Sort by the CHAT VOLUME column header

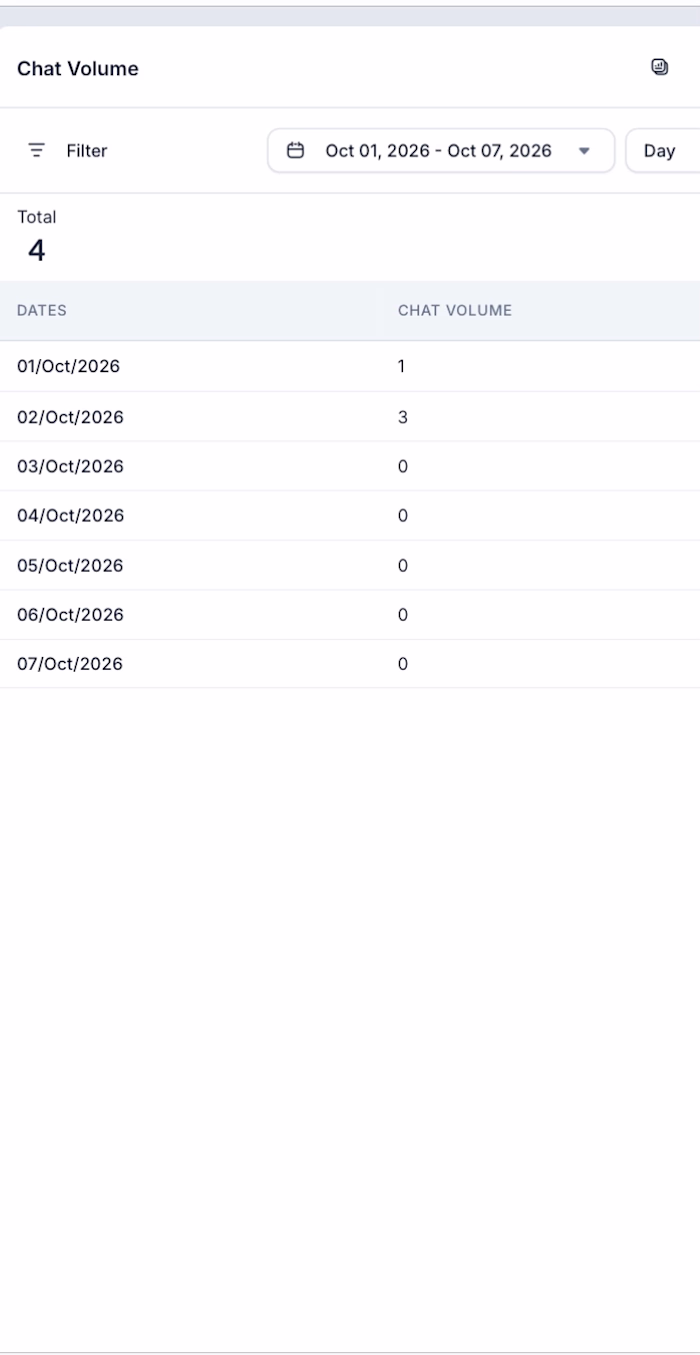tap(455, 310)
